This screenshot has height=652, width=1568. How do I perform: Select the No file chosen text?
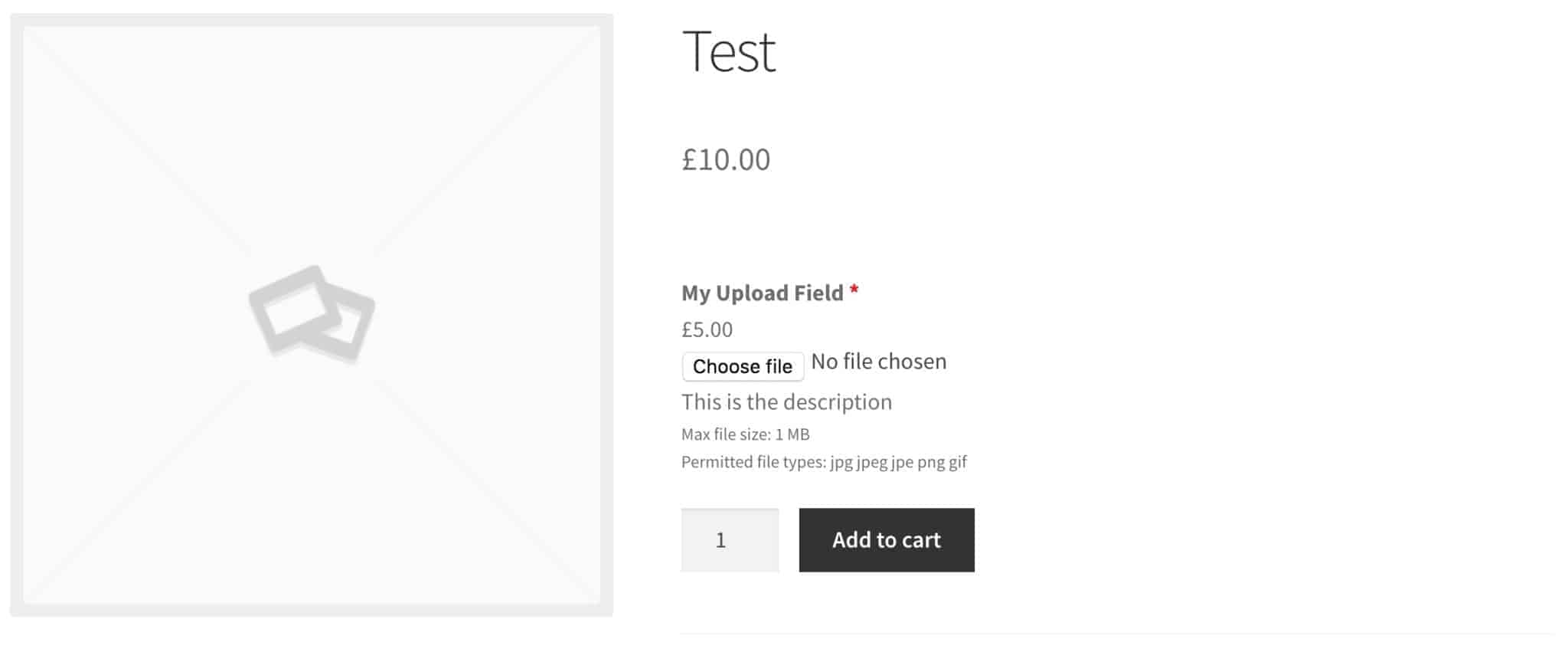pos(877,361)
